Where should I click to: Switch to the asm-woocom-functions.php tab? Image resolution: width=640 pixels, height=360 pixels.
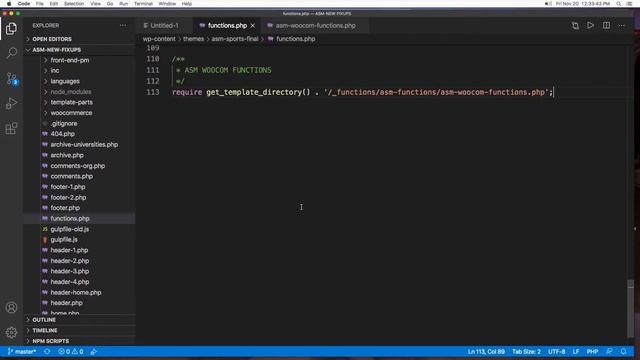click(x=316, y=25)
